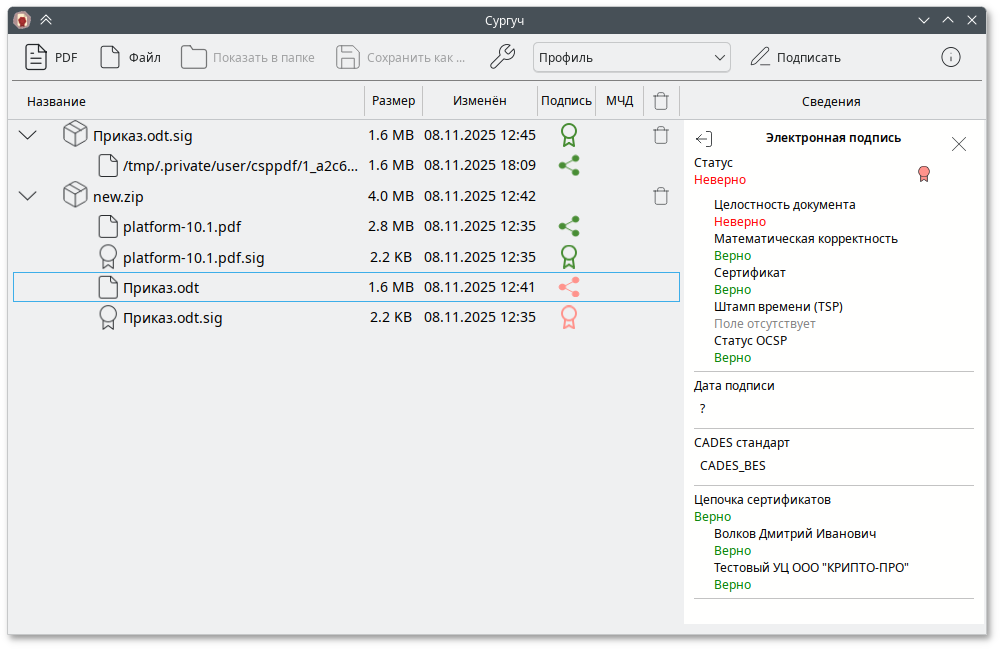Click the share icon for platform-10.1.pdf
The height and width of the screenshot is (649, 1000).
(x=569, y=227)
